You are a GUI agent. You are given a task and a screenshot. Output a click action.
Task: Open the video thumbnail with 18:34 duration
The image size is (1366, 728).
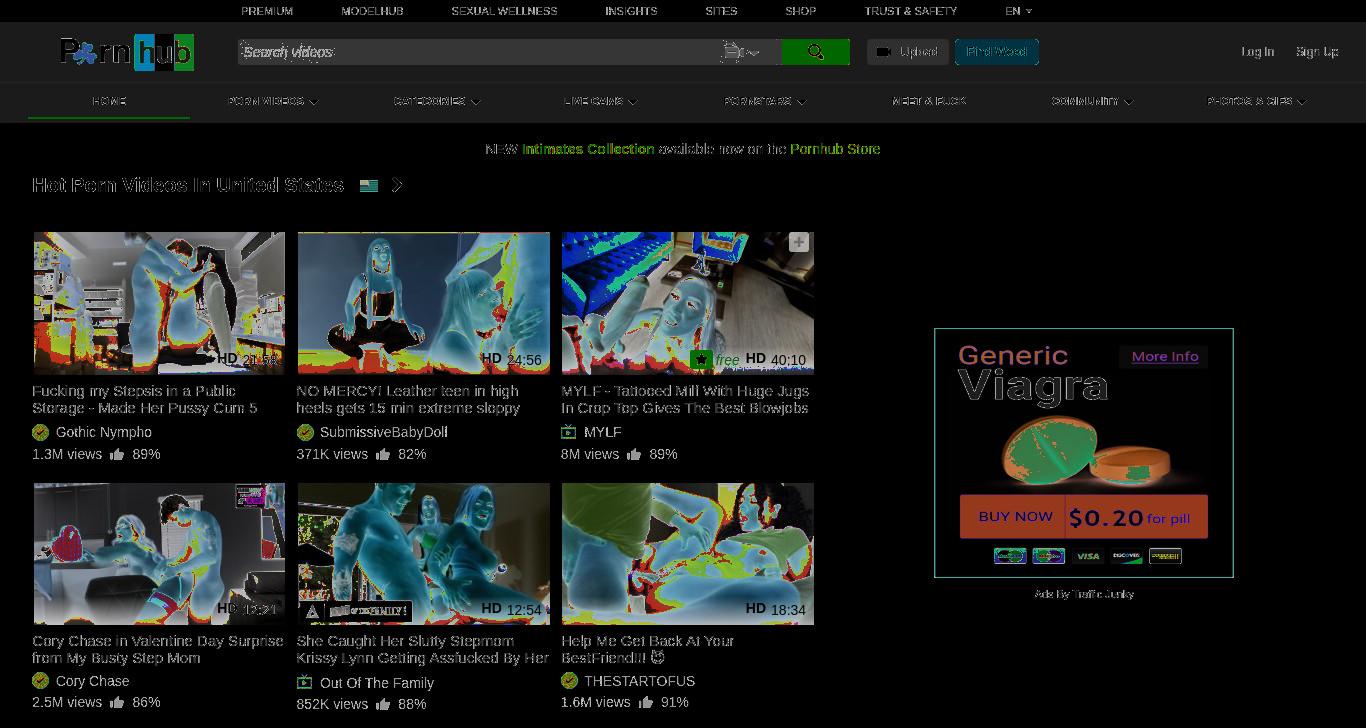coord(688,554)
